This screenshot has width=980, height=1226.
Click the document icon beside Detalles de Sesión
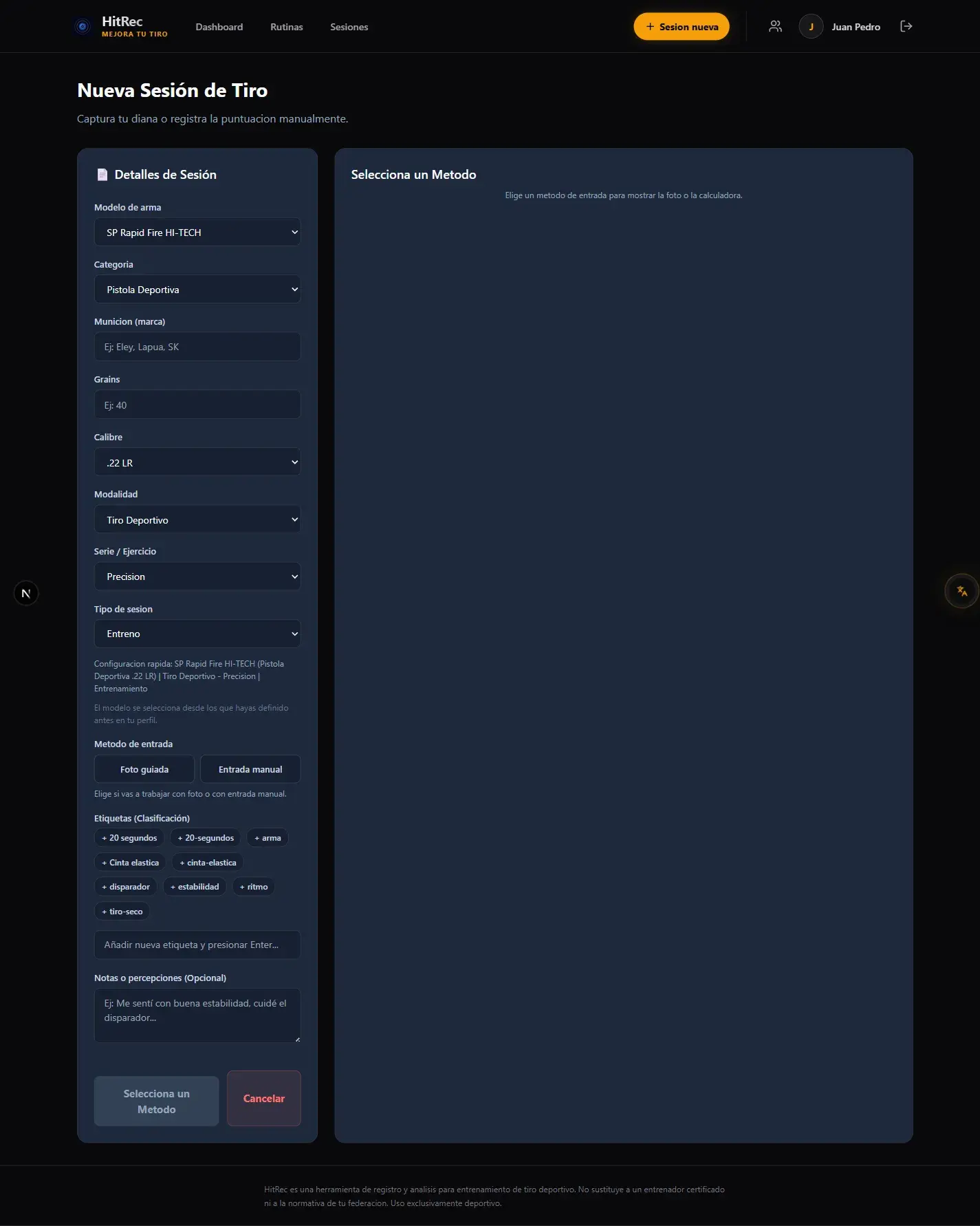click(102, 175)
